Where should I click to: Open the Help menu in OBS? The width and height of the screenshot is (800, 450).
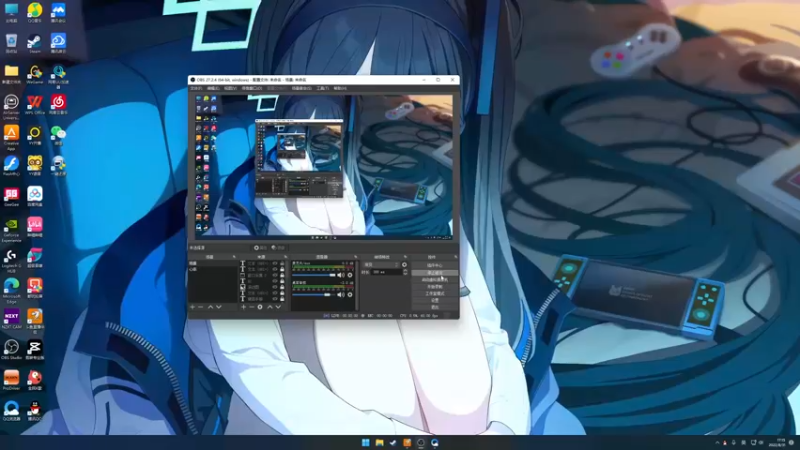[x=340, y=88]
